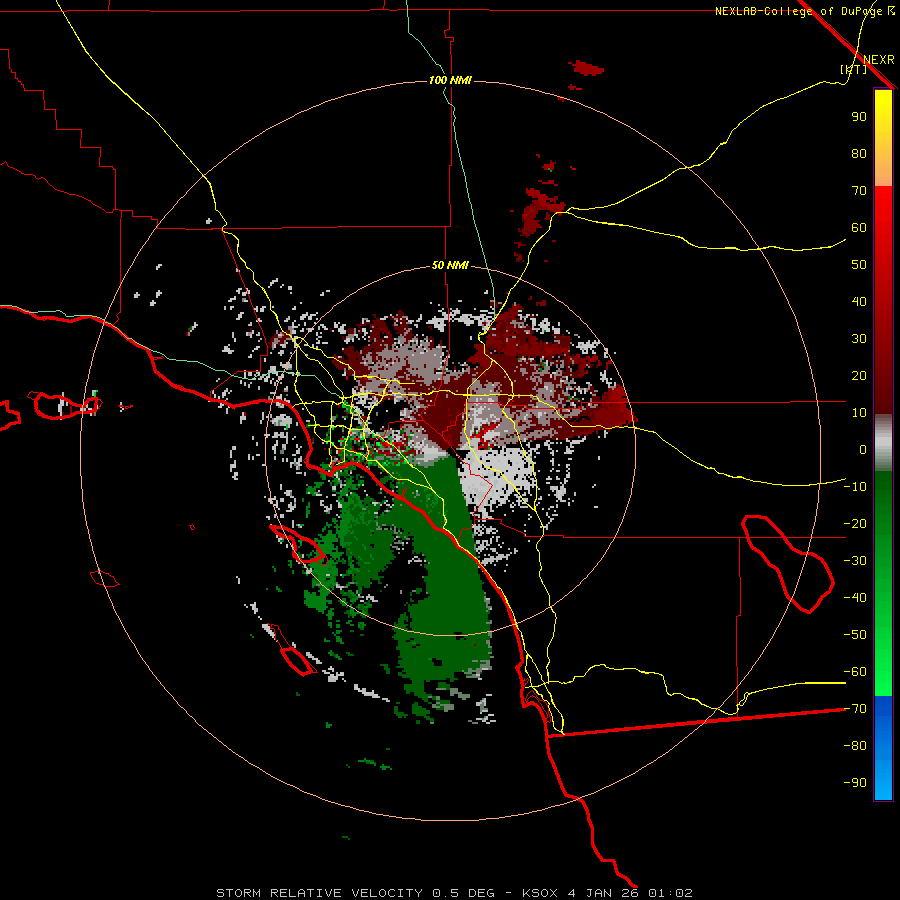Click the "100 NMI" range ring label
This screenshot has height=900, width=900.
coord(450,80)
